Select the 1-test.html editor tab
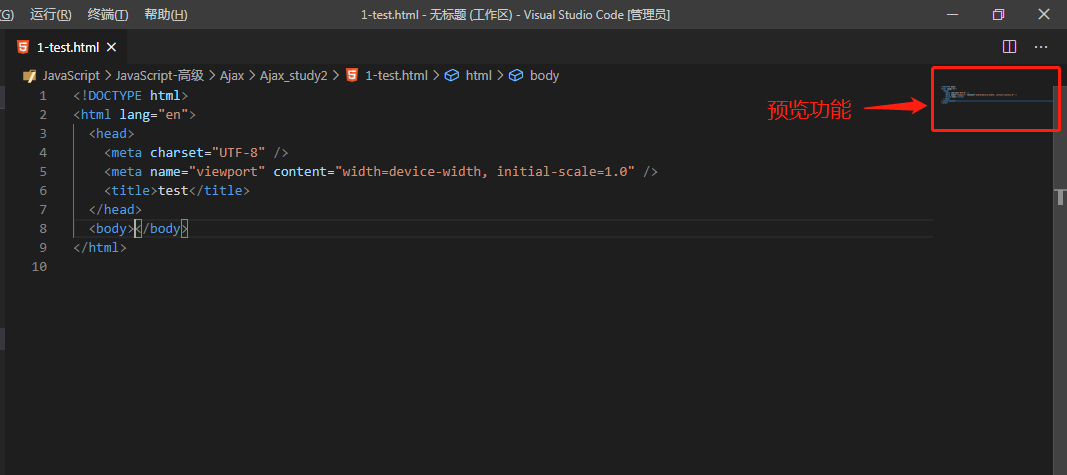The width and height of the screenshot is (1067, 475). (x=67, y=47)
